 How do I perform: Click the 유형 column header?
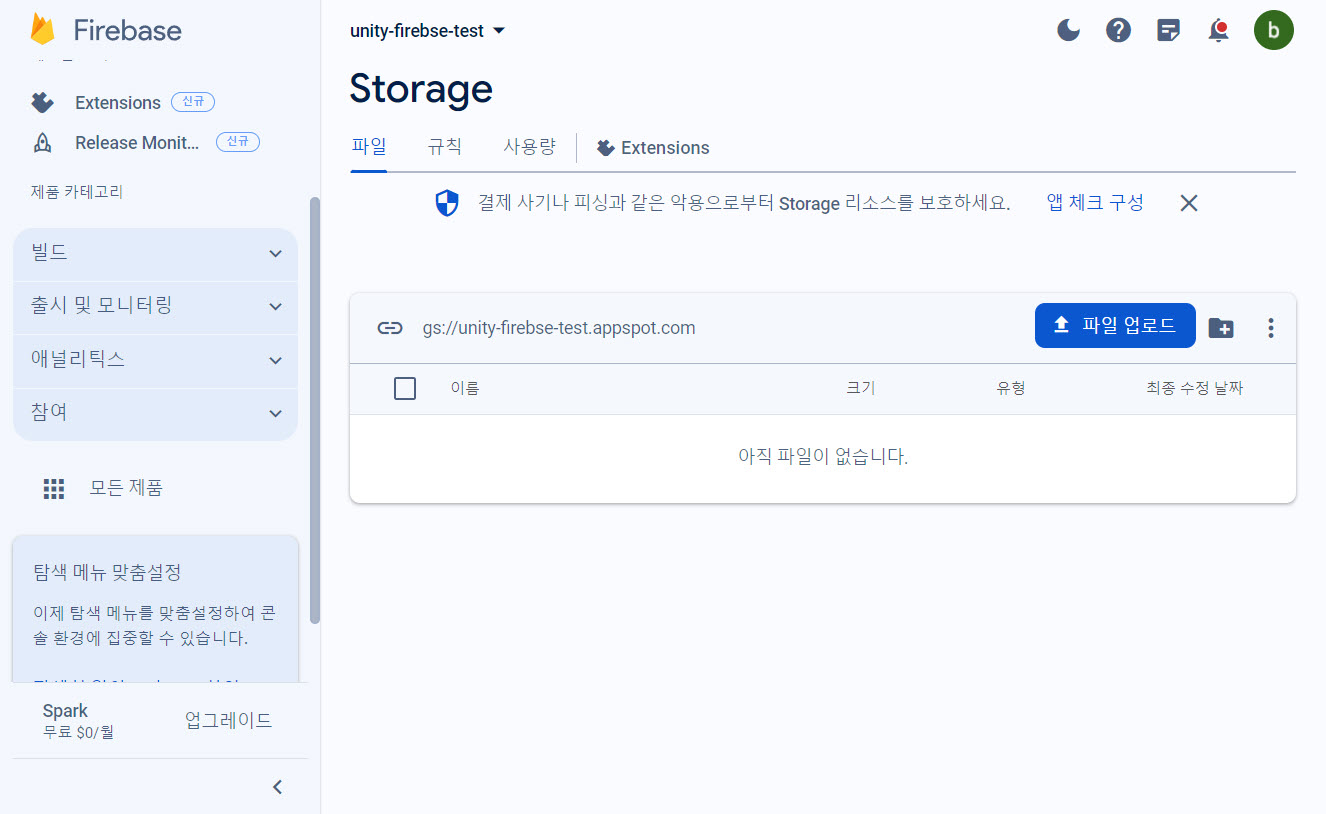1011,388
